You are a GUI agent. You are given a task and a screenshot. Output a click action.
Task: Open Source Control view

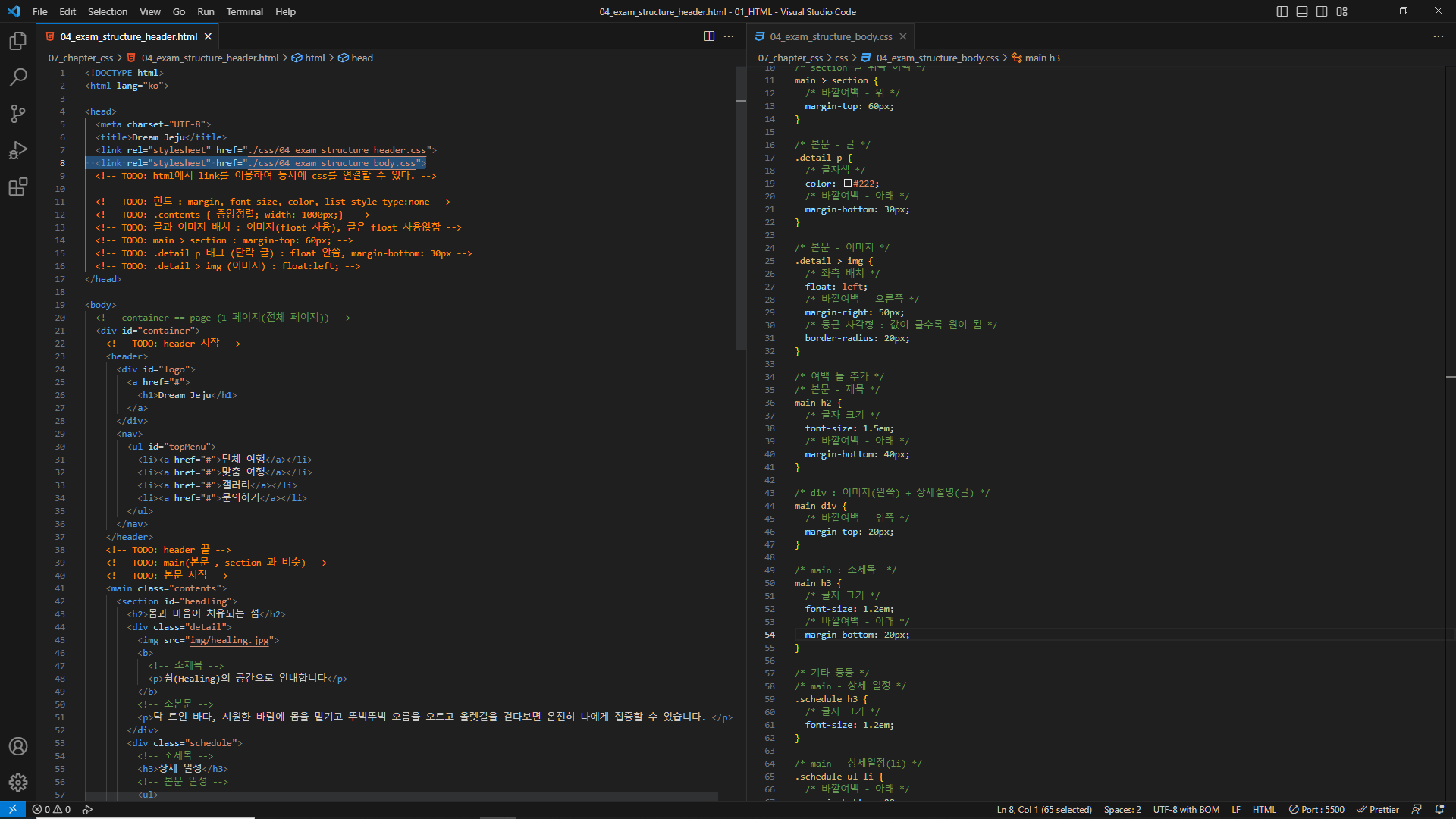pos(18,114)
